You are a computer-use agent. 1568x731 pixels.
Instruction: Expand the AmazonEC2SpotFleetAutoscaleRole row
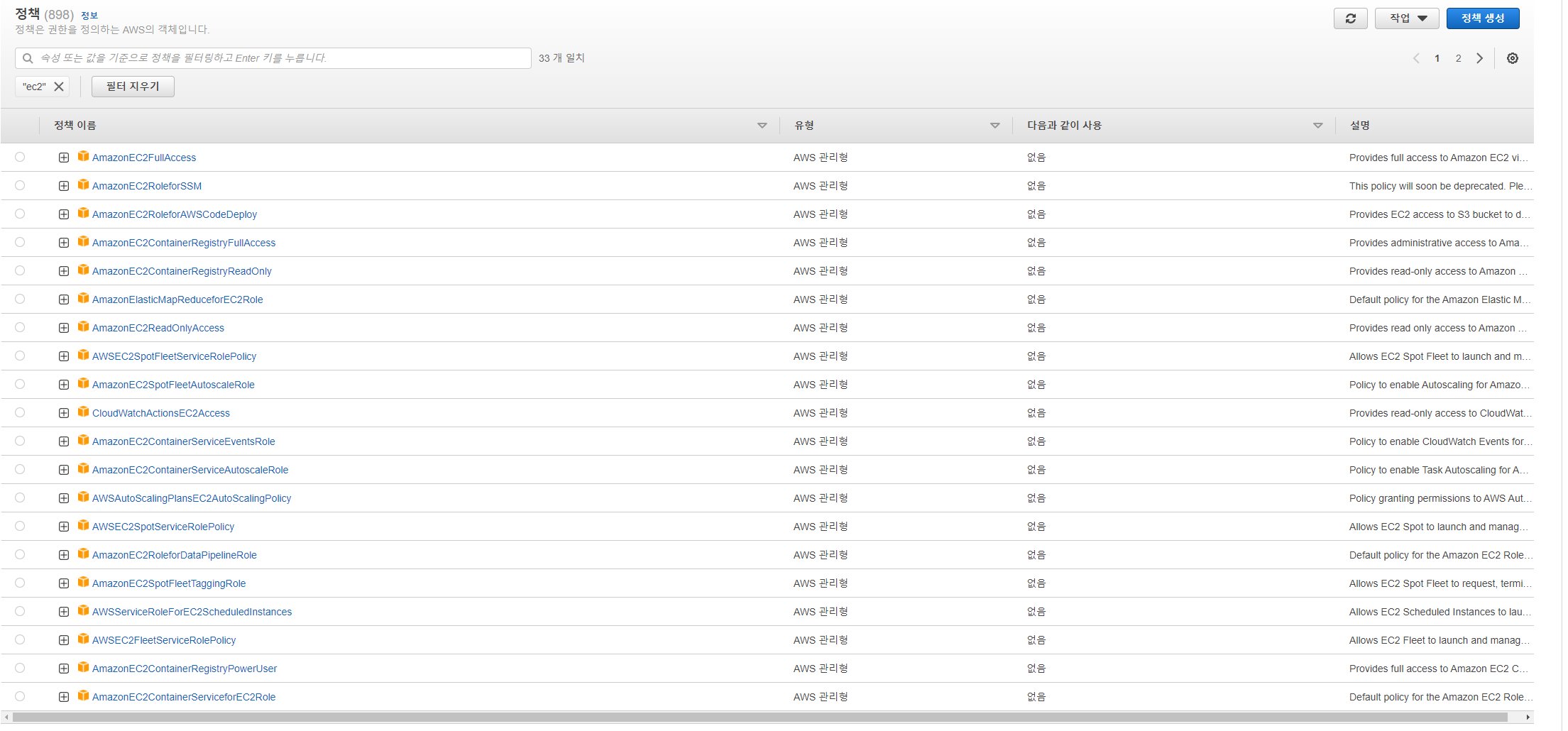click(x=64, y=385)
